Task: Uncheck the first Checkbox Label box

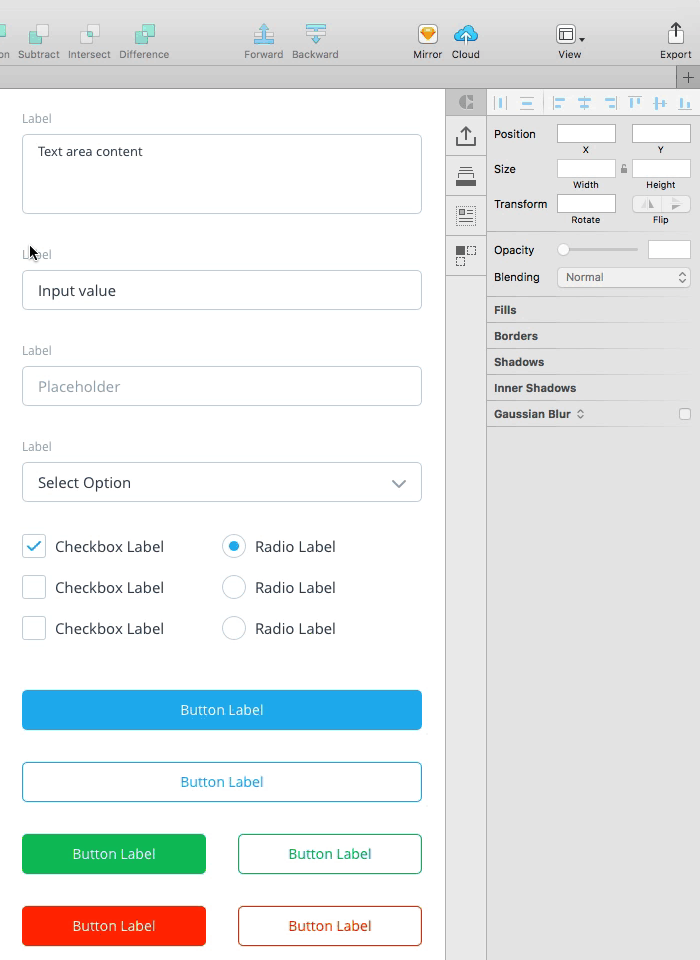Action: click(34, 546)
